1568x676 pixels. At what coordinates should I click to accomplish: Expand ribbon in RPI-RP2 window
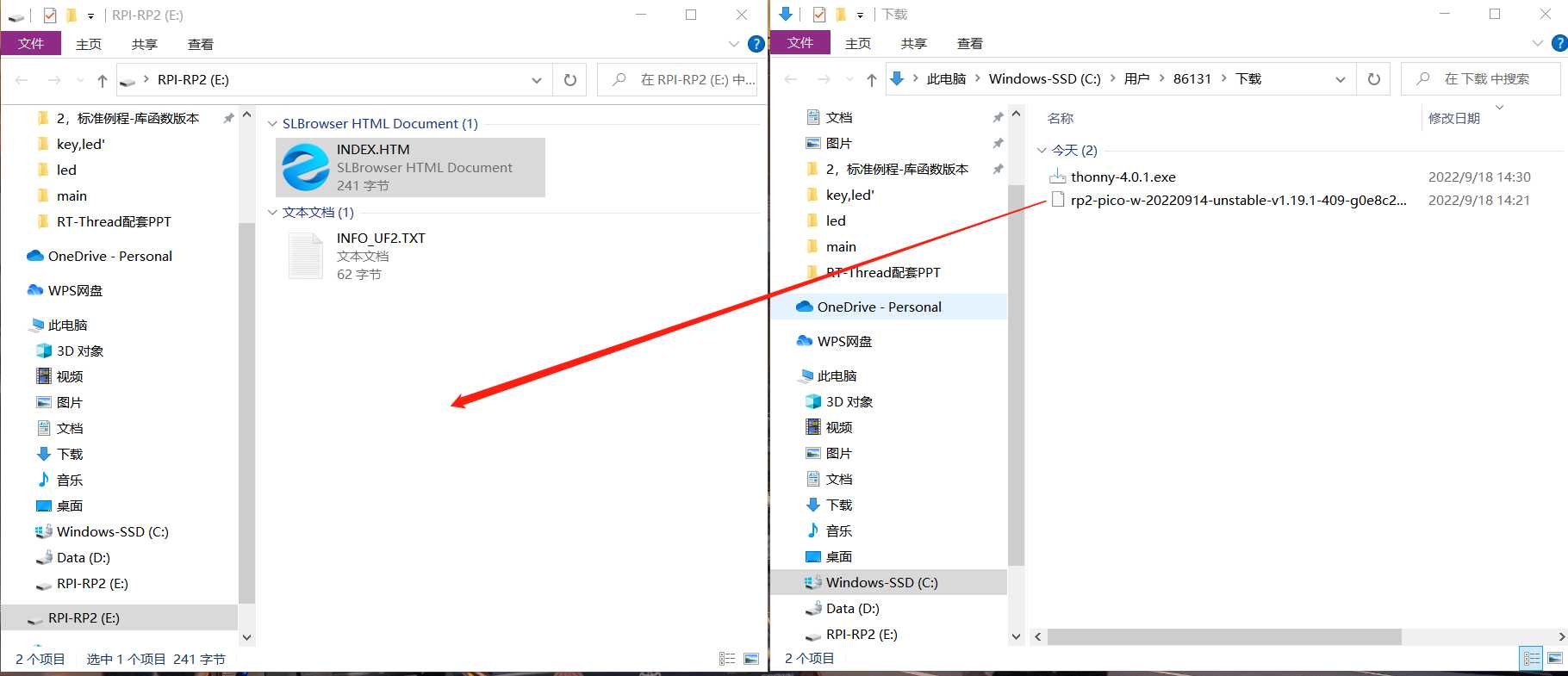tap(734, 44)
